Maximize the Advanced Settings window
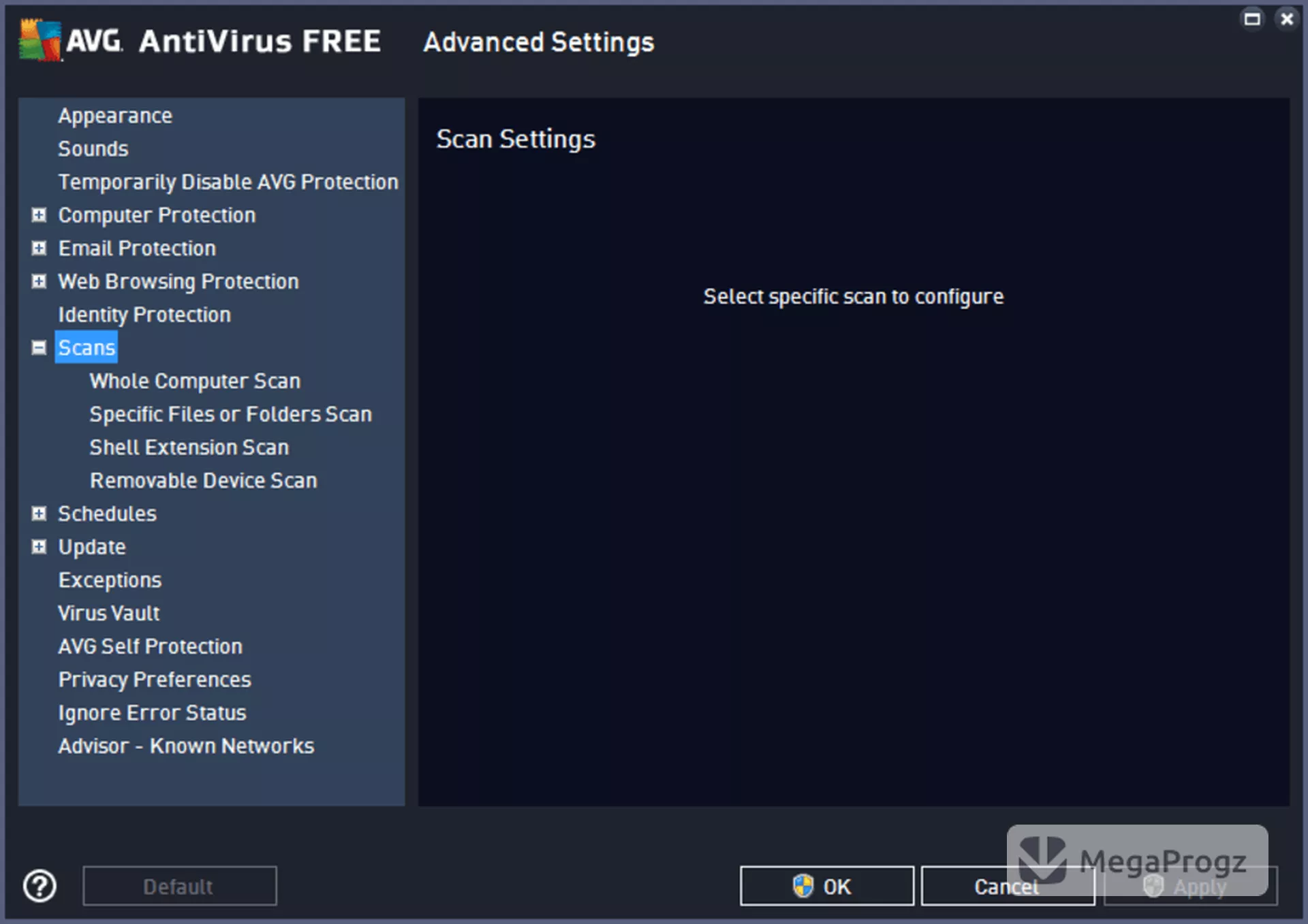Image resolution: width=1308 pixels, height=924 pixels. click(1252, 19)
